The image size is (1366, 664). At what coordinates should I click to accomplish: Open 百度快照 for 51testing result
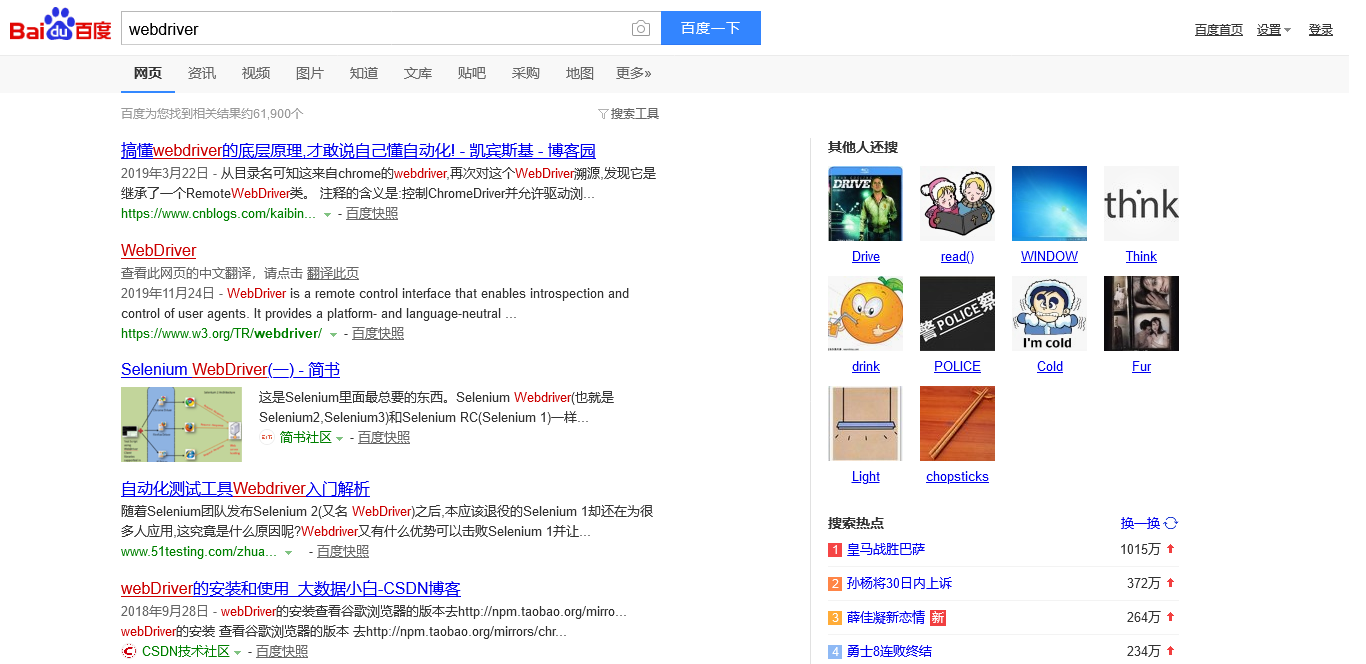(x=343, y=552)
